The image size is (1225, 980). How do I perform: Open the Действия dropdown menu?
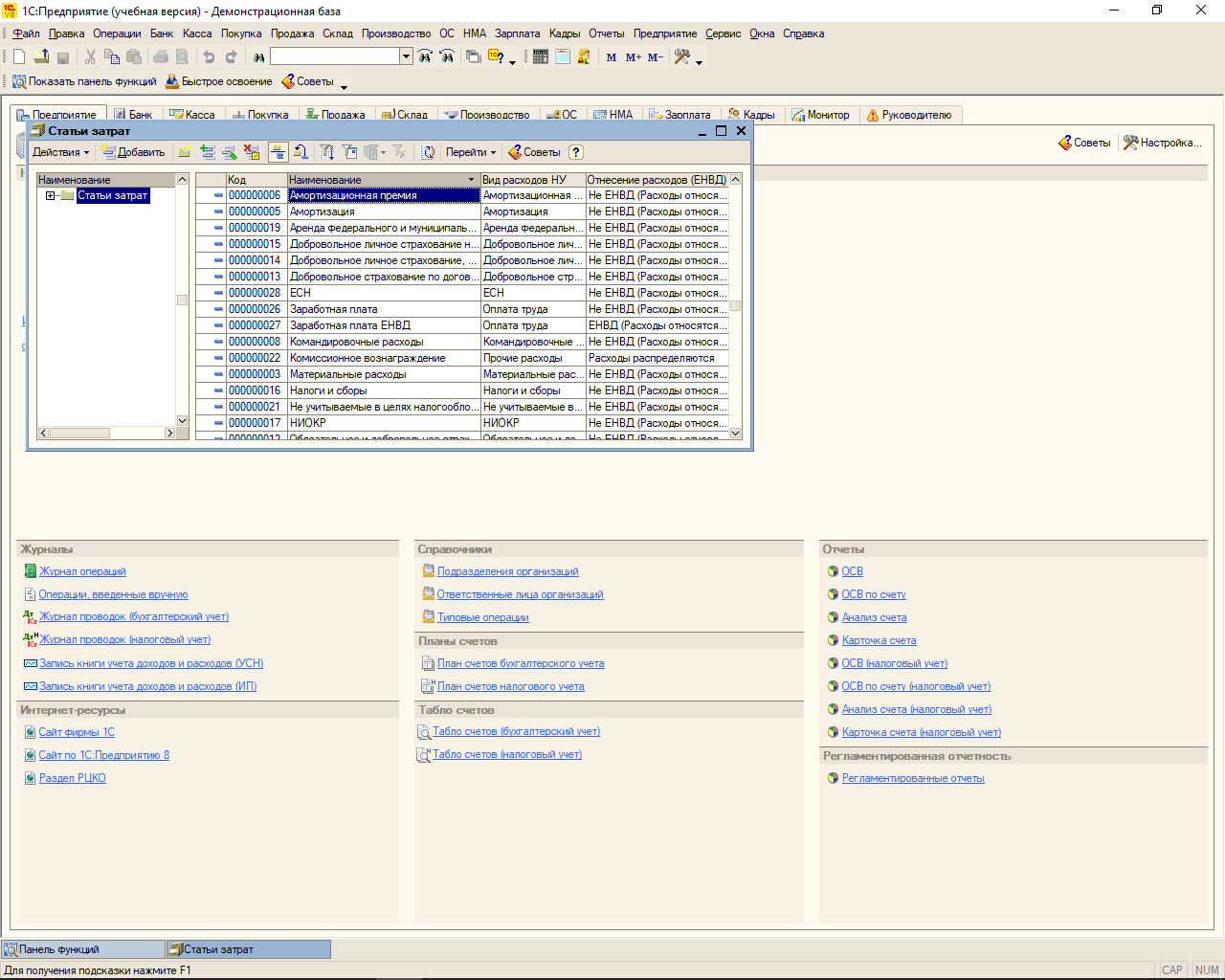[x=60, y=152]
